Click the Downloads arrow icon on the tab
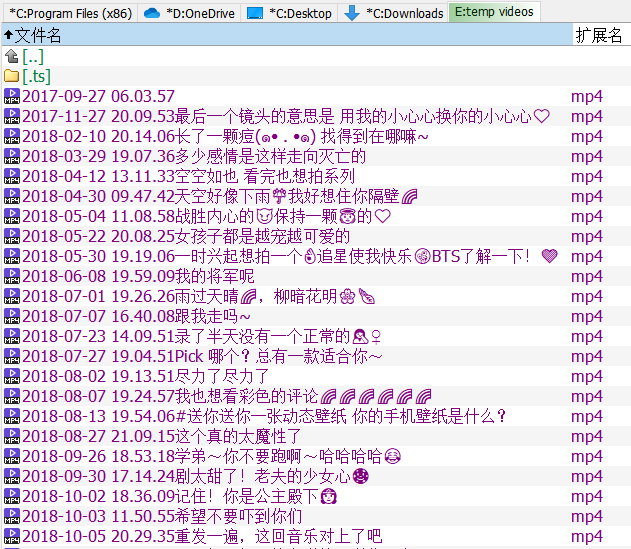 coord(352,13)
